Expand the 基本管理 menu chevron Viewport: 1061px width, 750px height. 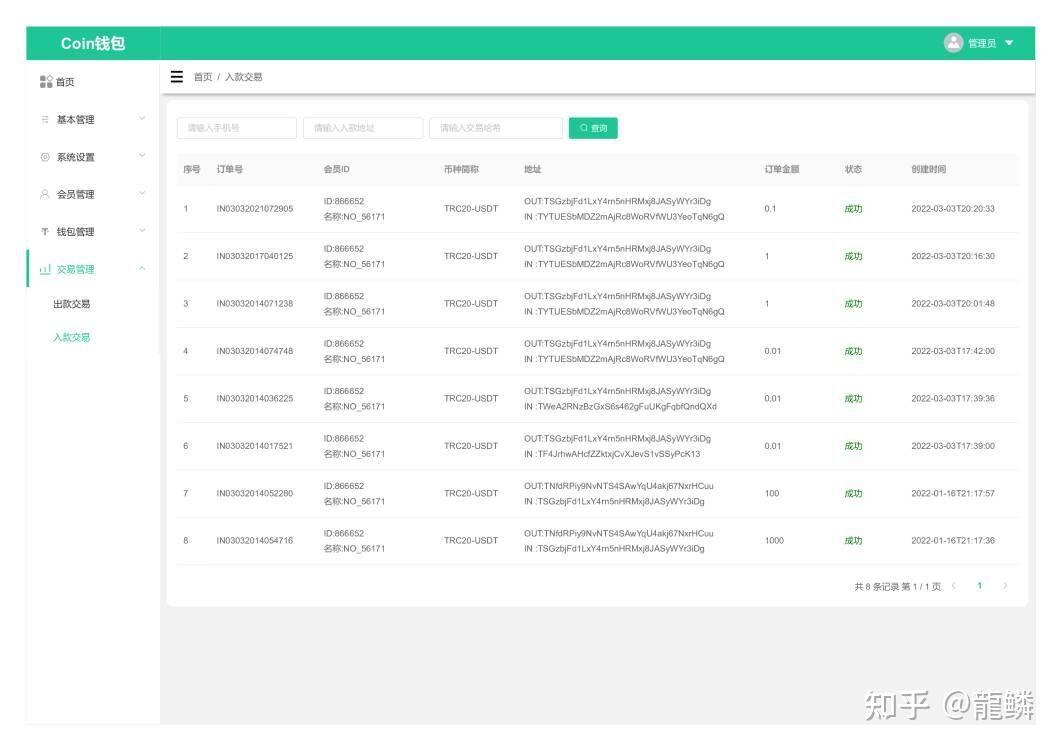pyautogui.click(x=140, y=118)
